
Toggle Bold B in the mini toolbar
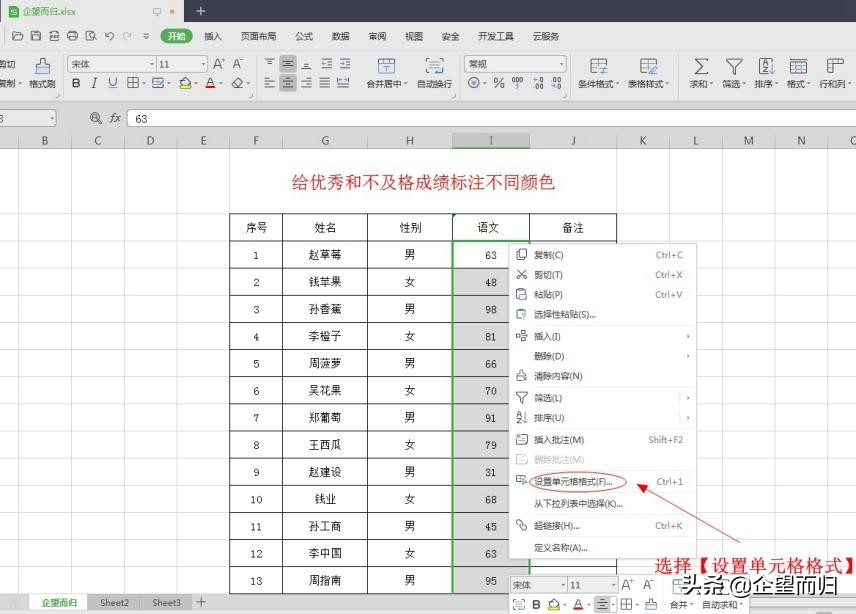536,604
